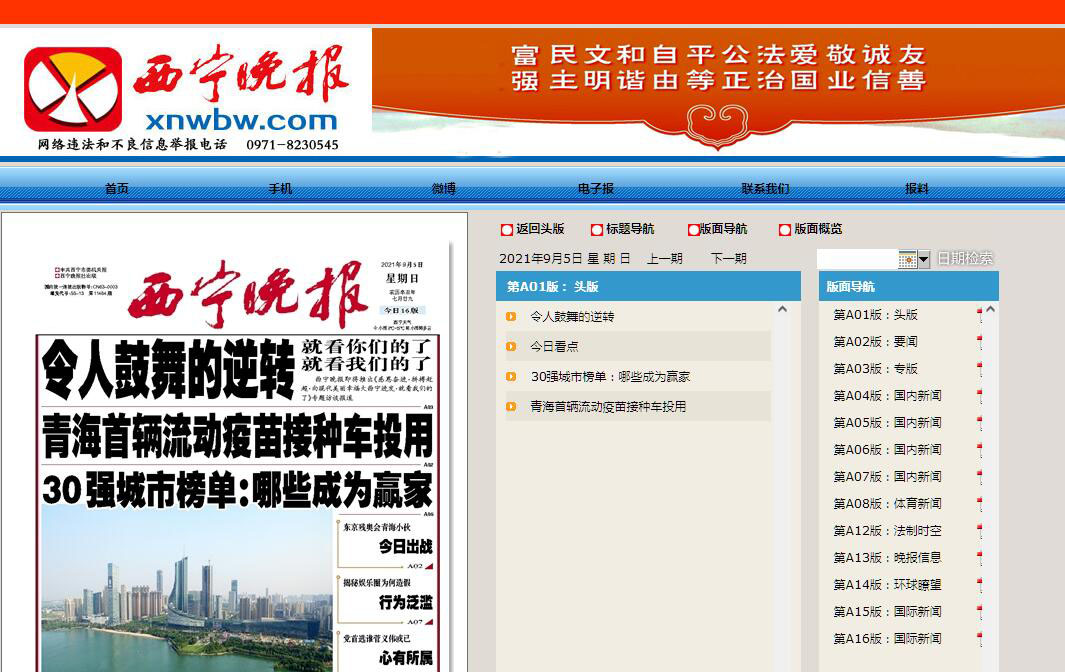The image size is (1065, 672).
Task: Click the orange arrow bullet beside 令人鼓舞的逆转
Action: point(511,317)
